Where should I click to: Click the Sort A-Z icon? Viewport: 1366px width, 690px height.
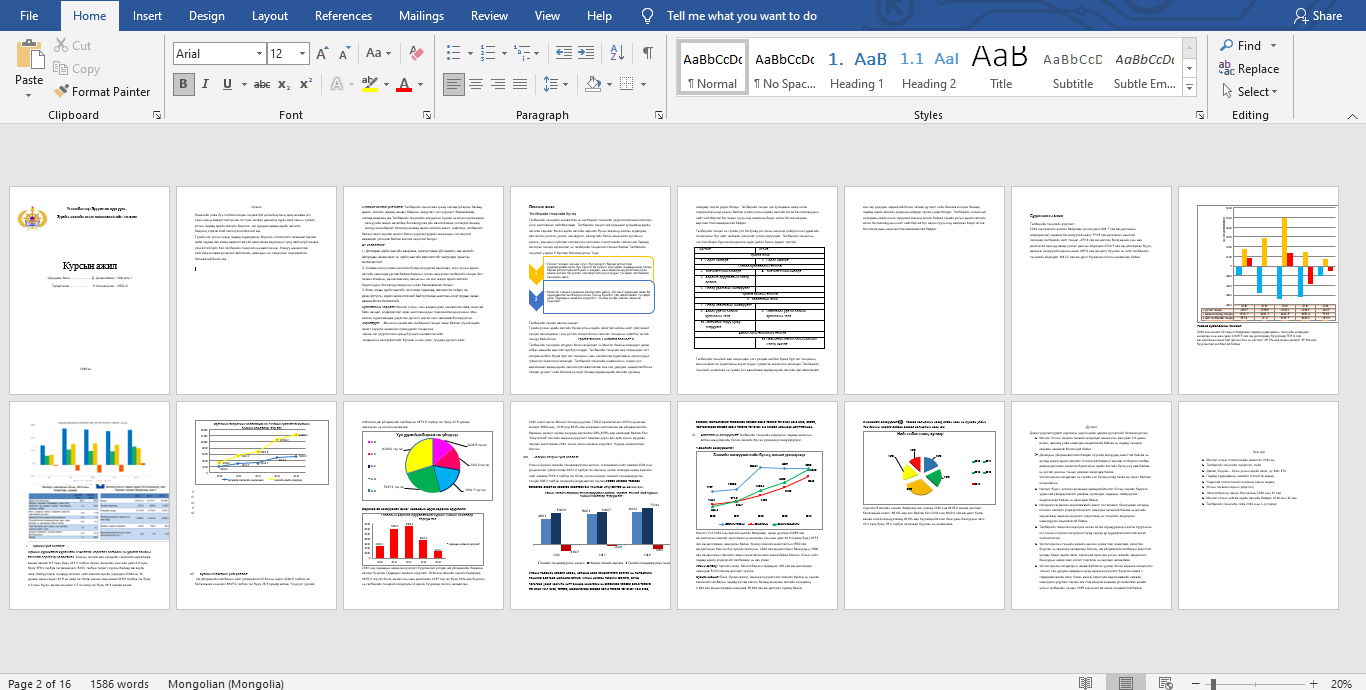[618, 54]
